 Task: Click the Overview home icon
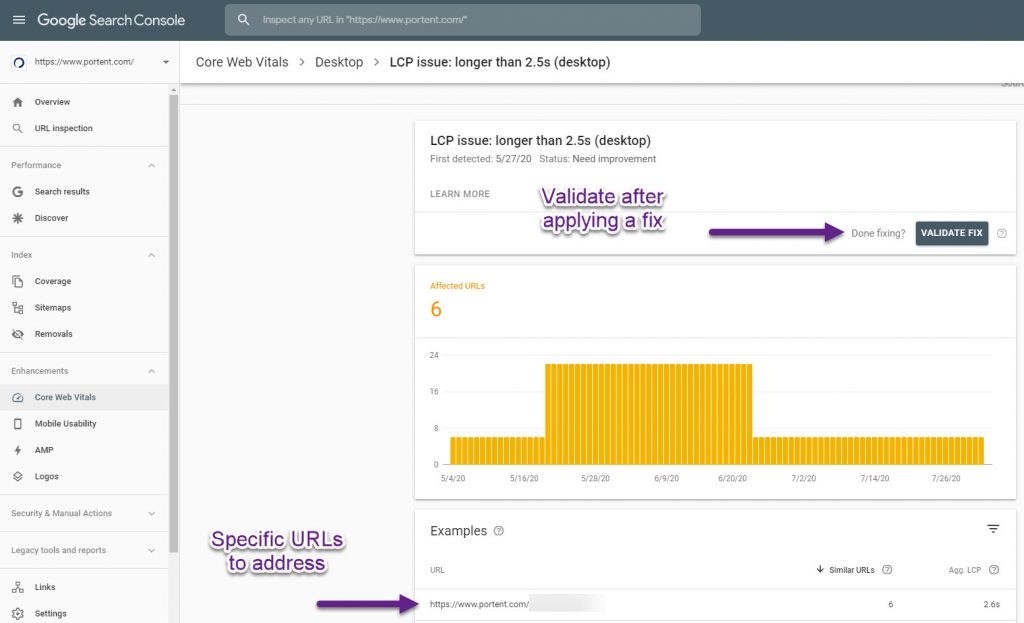coord(18,102)
